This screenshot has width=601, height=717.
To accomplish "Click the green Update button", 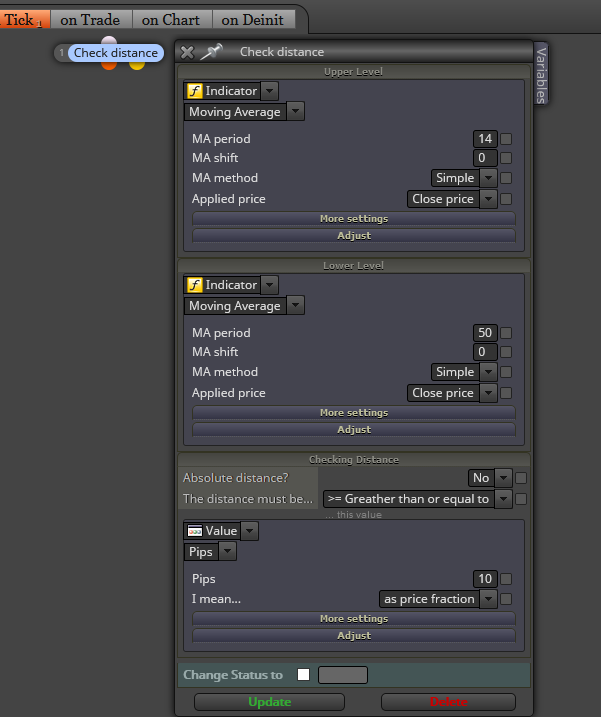I will (269, 701).
